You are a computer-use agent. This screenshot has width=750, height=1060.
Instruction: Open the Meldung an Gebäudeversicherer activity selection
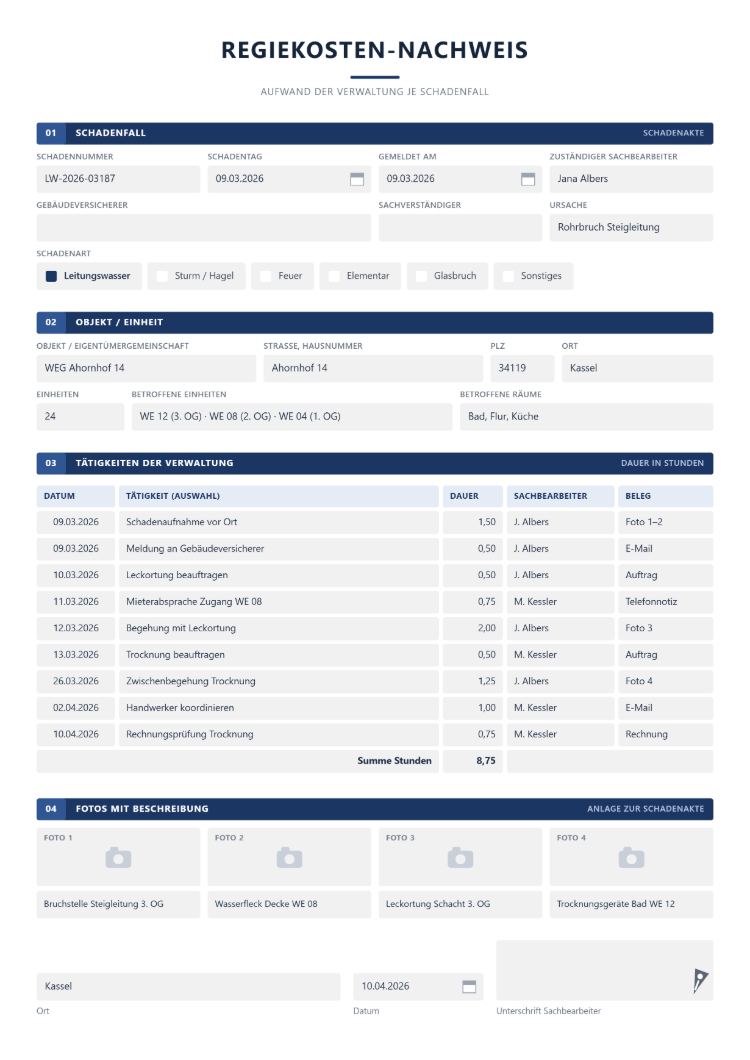[279, 549]
